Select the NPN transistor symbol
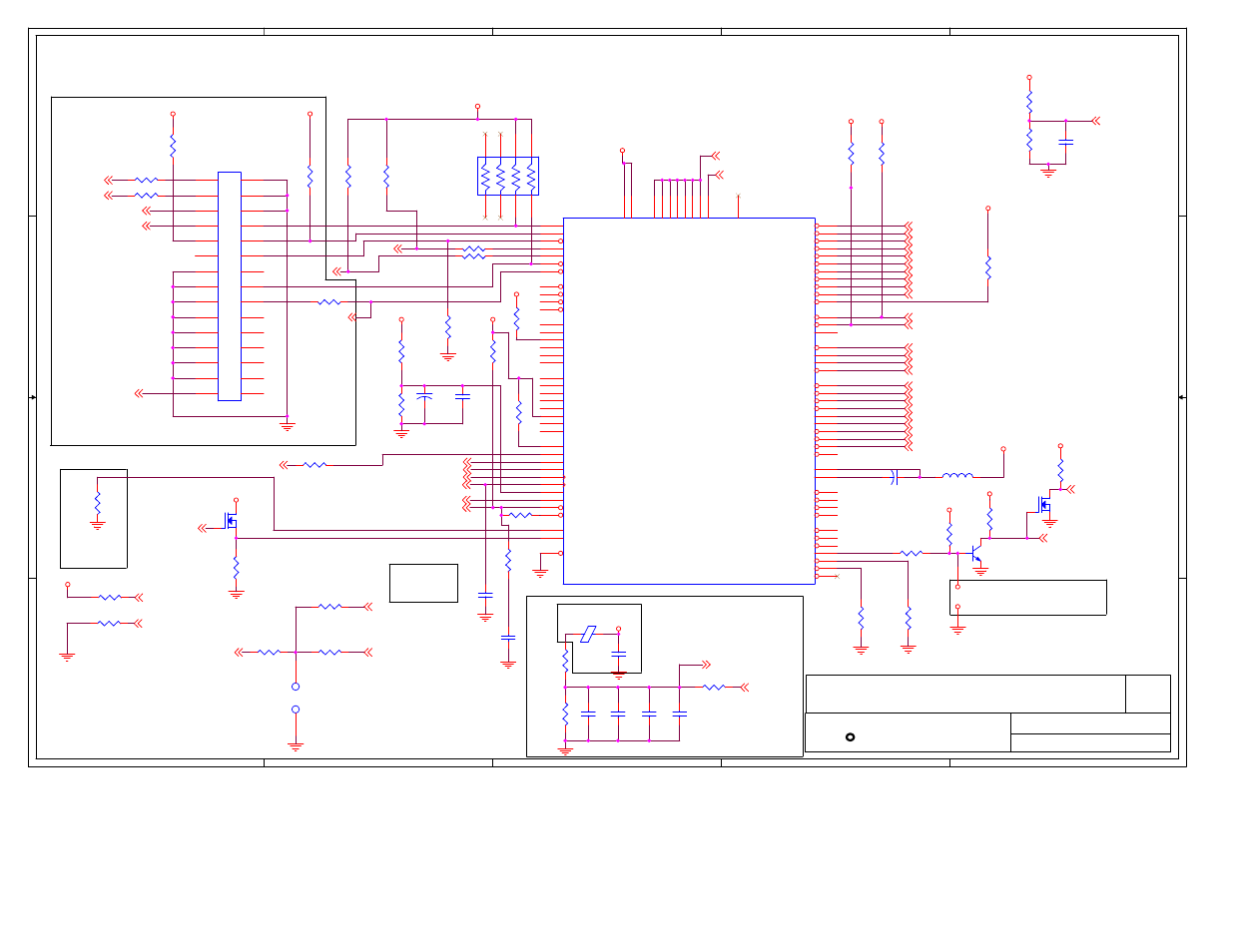Image resolution: width=1233 pixels, height=952 pixels. [x=975, y=552]
